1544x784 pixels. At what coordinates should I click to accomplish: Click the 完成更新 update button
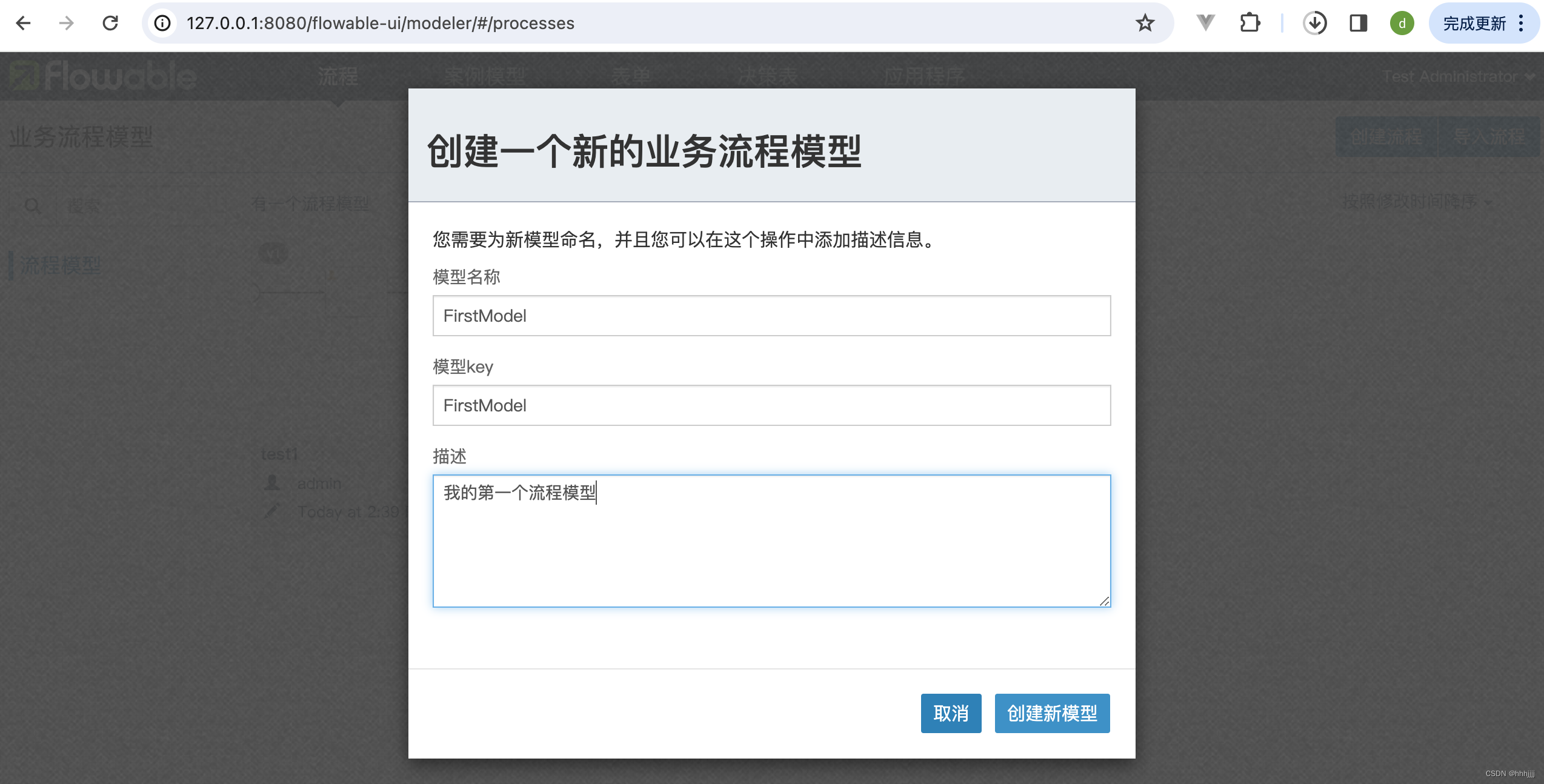[x=1474, y=23]
